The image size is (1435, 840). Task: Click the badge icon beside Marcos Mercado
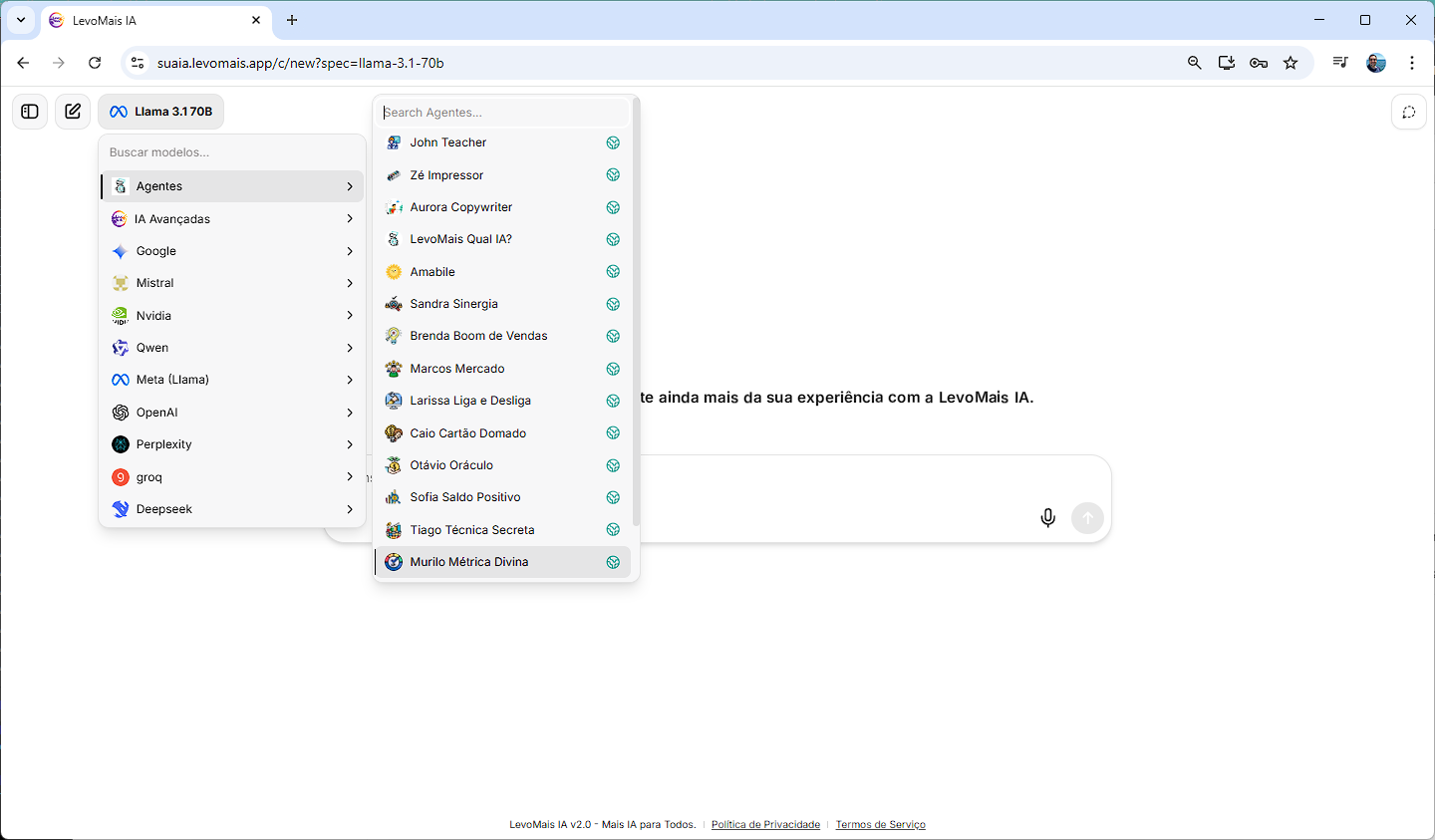613,369
